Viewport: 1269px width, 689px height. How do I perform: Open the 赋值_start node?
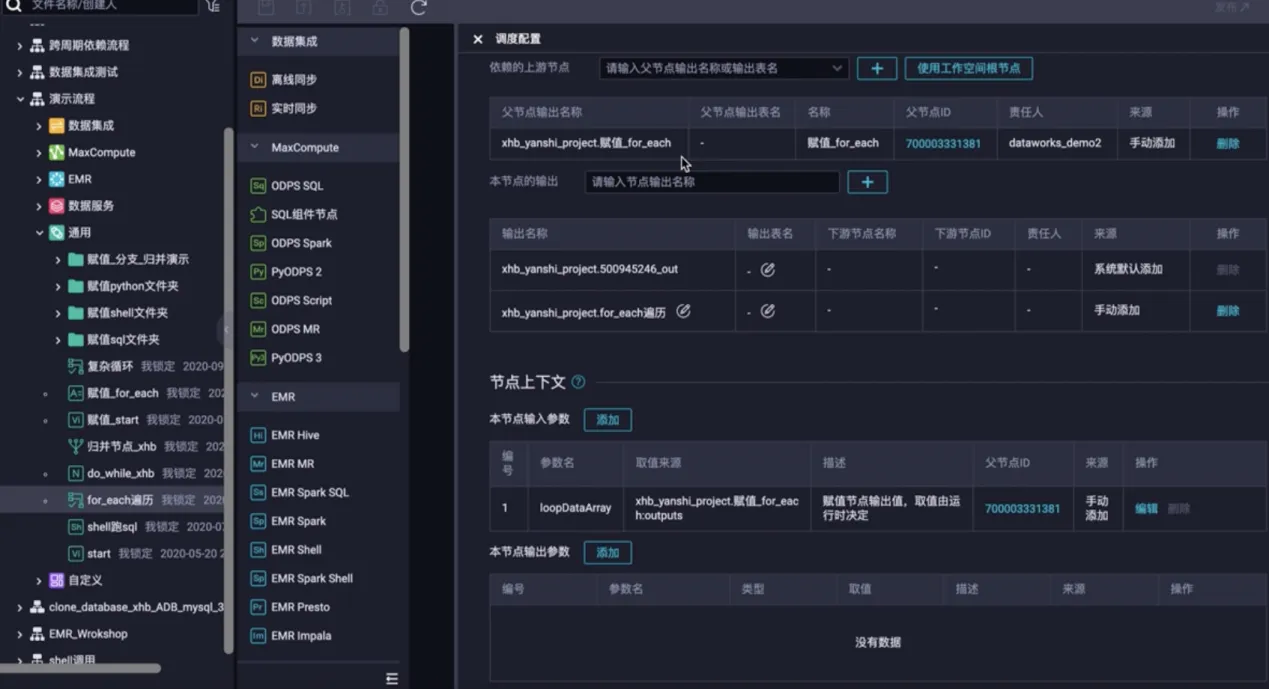click(x=113, y=420)
